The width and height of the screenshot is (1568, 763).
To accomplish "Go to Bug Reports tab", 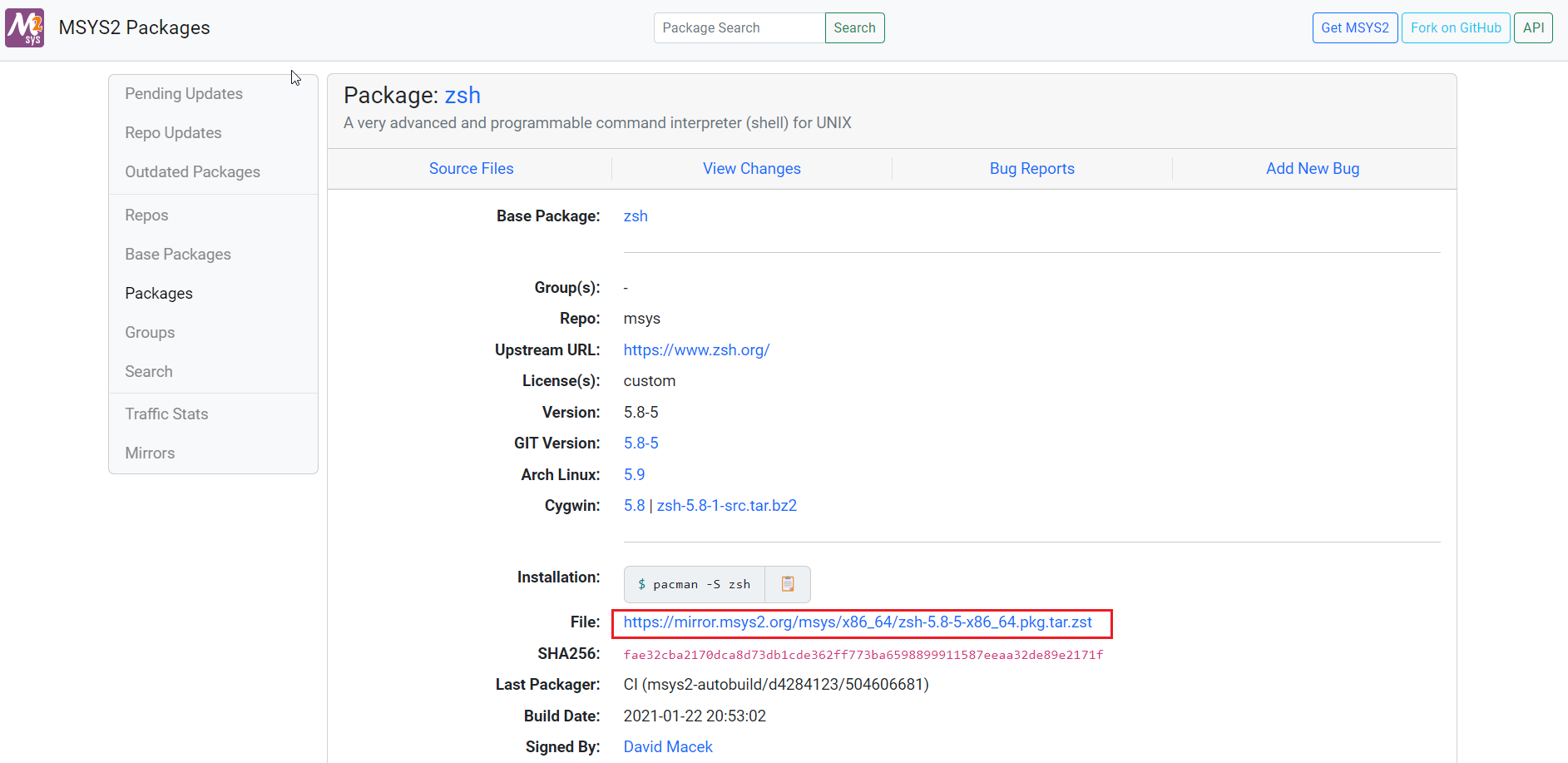I will (1031, 169).
